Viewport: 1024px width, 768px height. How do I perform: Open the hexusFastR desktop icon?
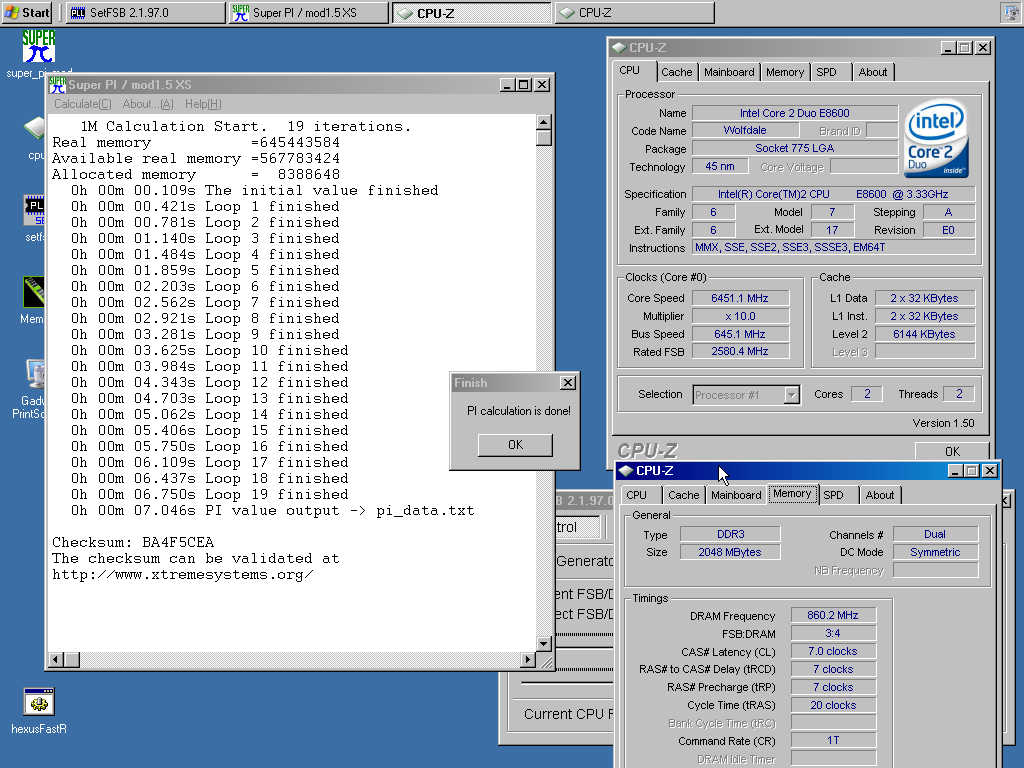point(39,703)
